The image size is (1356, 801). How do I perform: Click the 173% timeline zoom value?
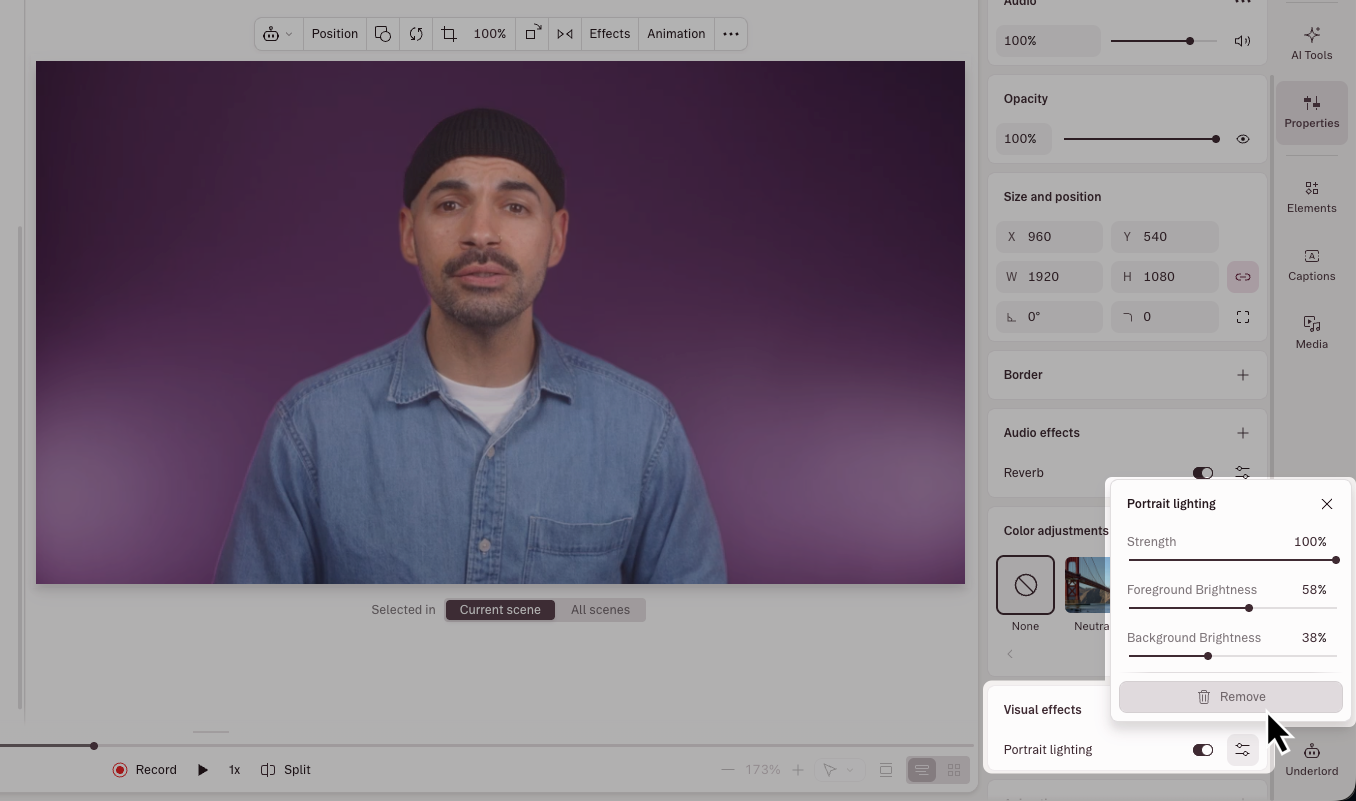[x=763, y=770]
